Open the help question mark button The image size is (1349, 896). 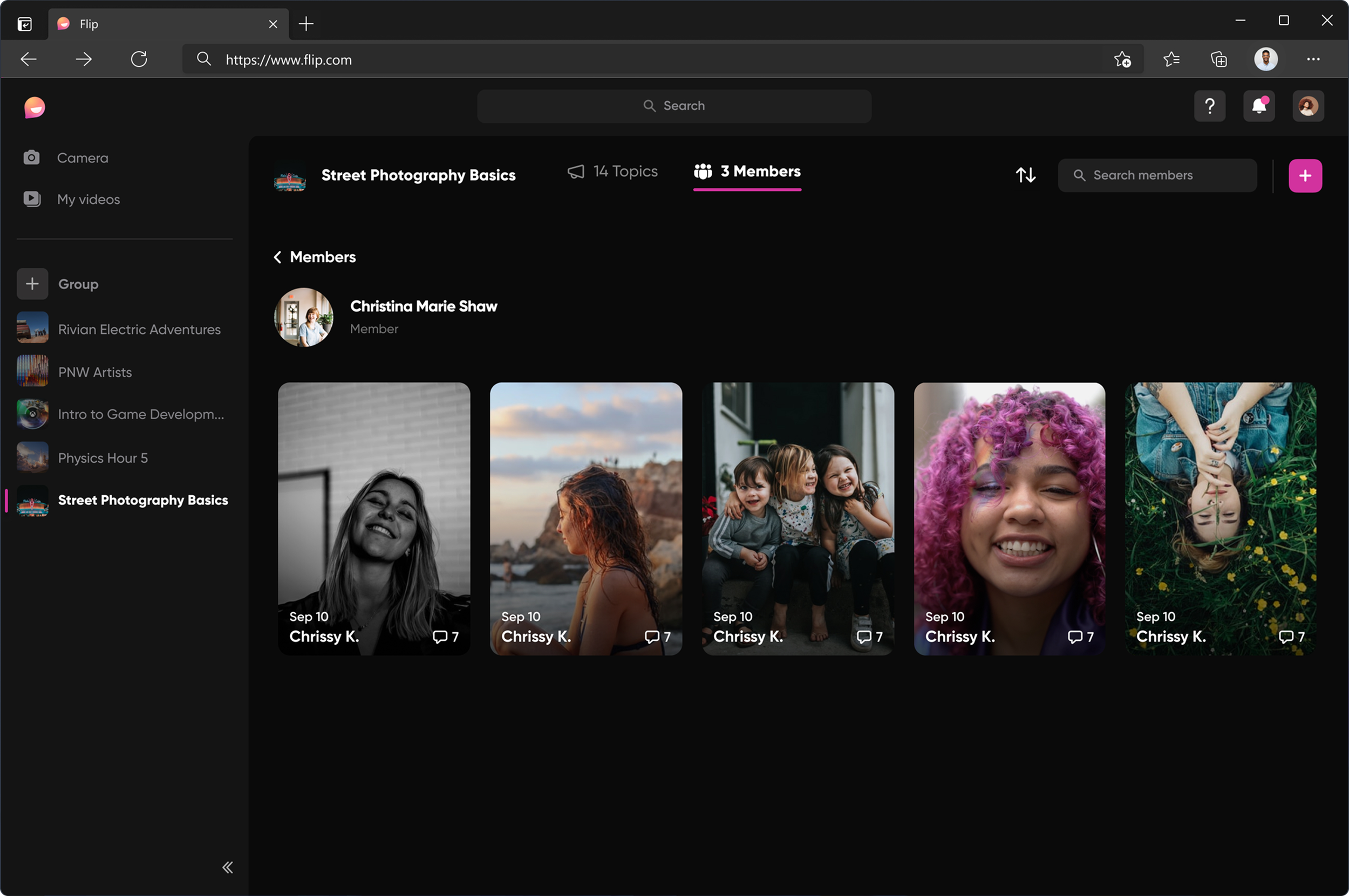pyautogui.click(x=1210, y=106)
